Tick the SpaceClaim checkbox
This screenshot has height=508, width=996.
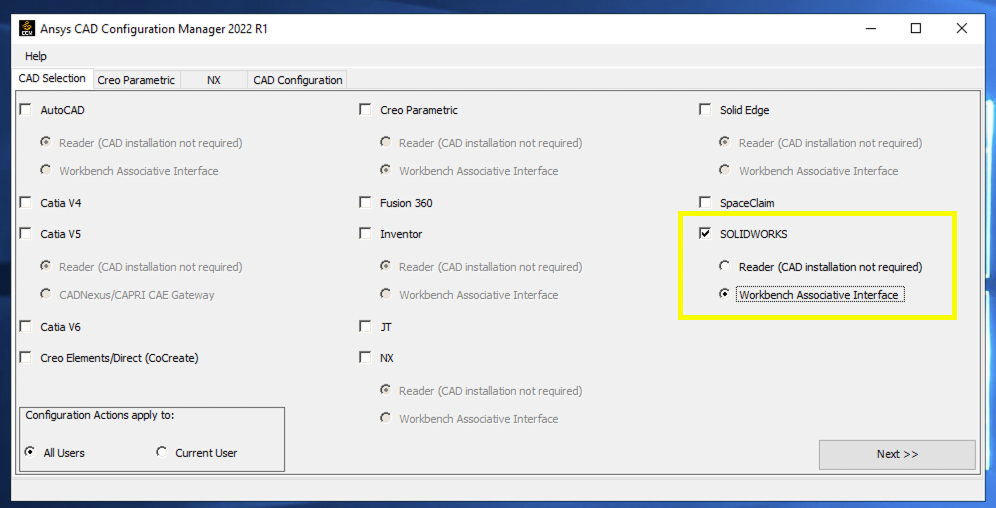[x=705, y=203]
